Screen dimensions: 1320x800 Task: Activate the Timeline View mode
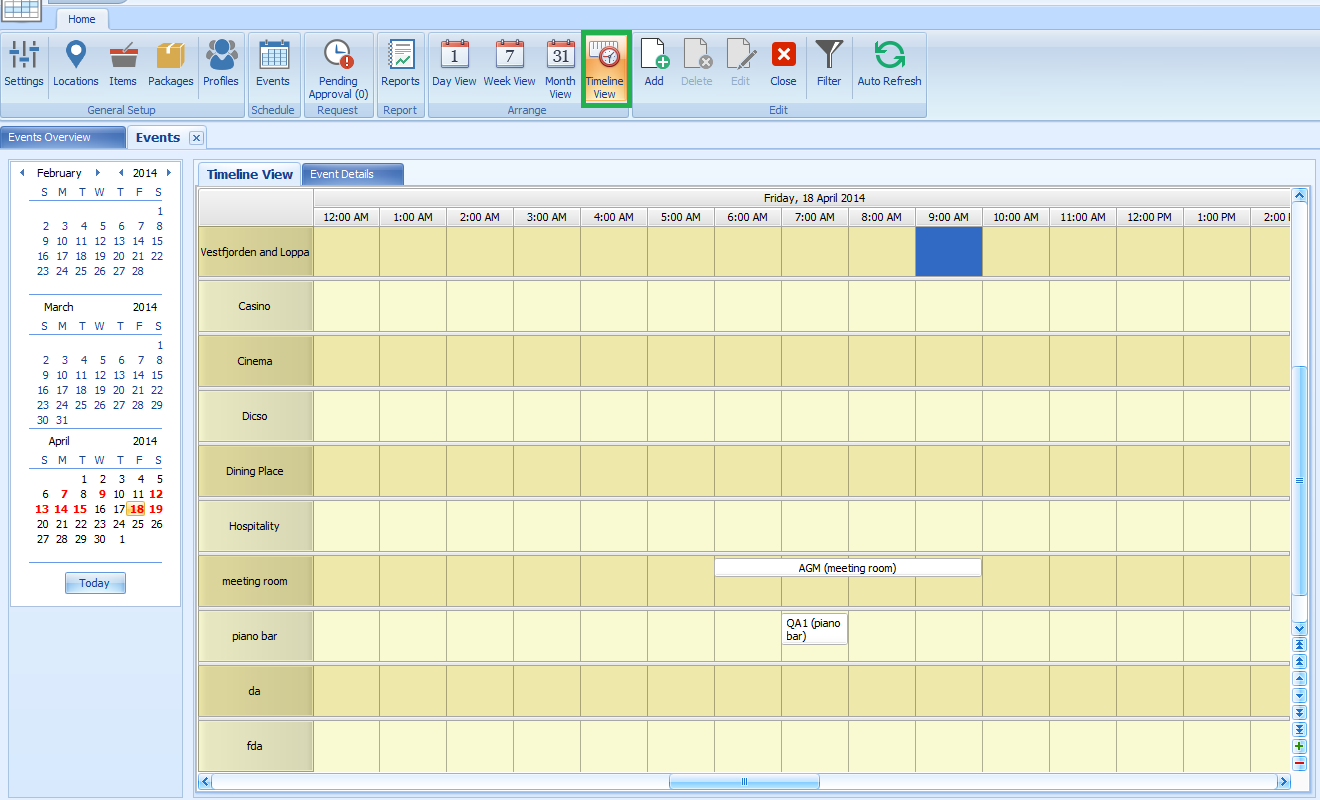[x=605, y=63]
